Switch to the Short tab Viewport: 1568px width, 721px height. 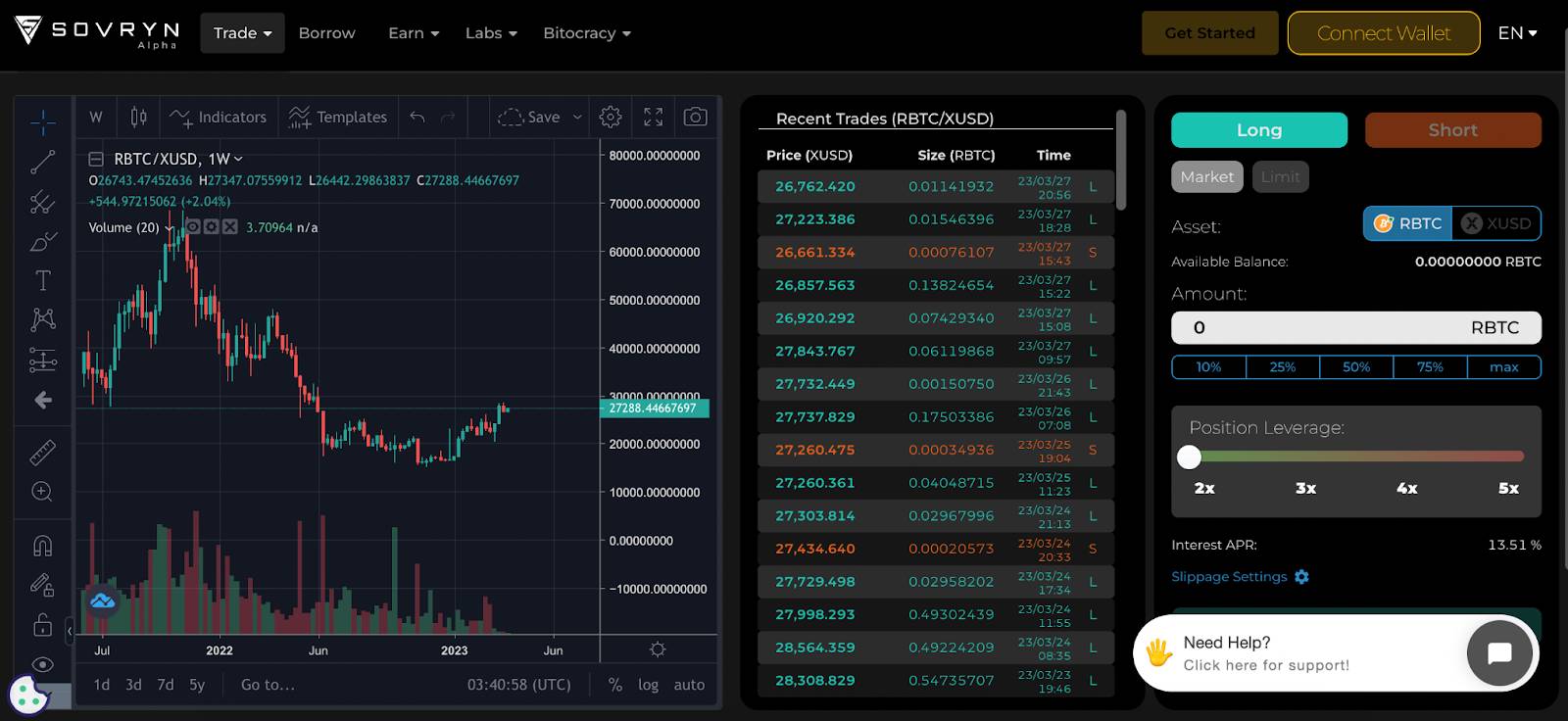click(1452, 130)
